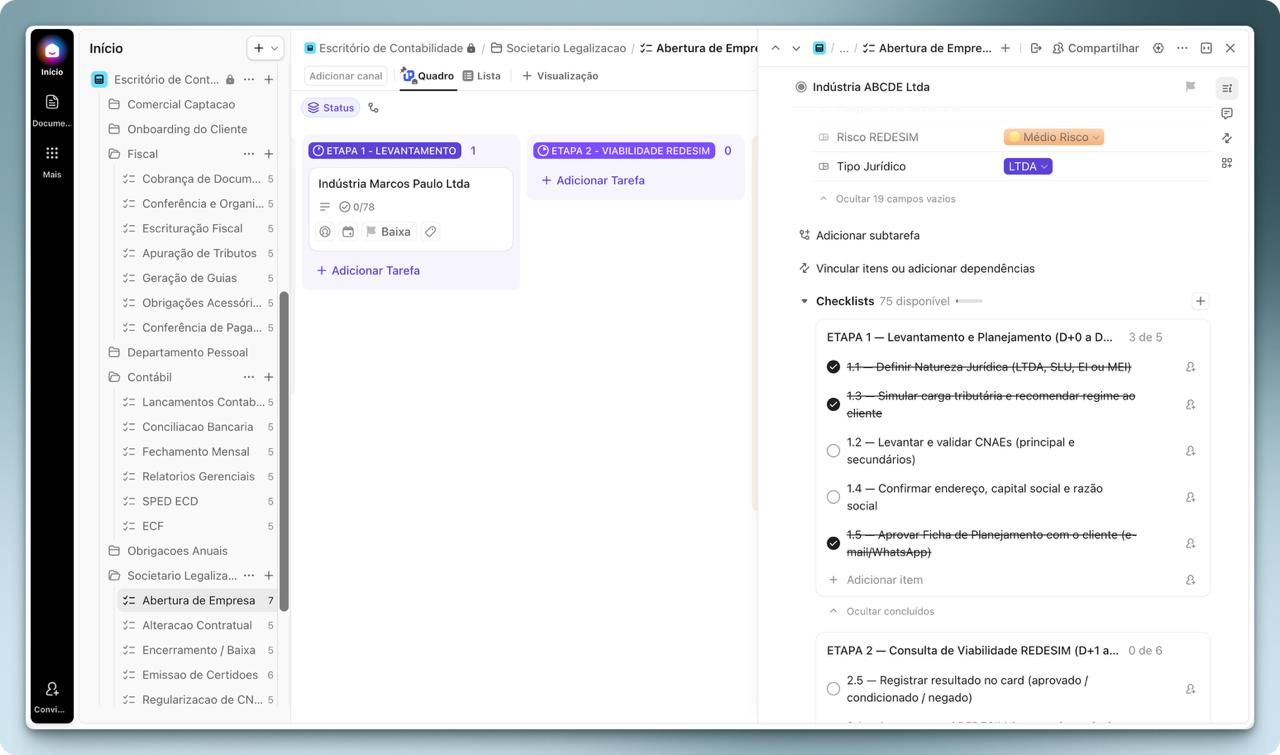Click the sidebar vertical scrollbar

point(284,450)
